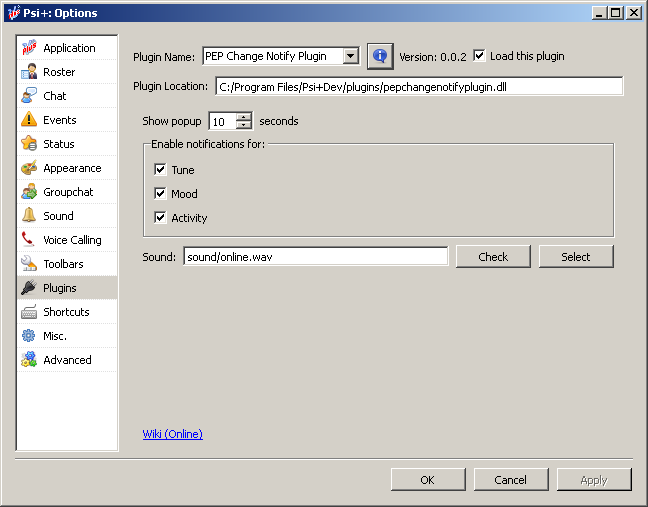Decrease Show popup seconds with down arrow
This screenshot has height=507, width=648.
pyautogui.click(x=244, y=126)
